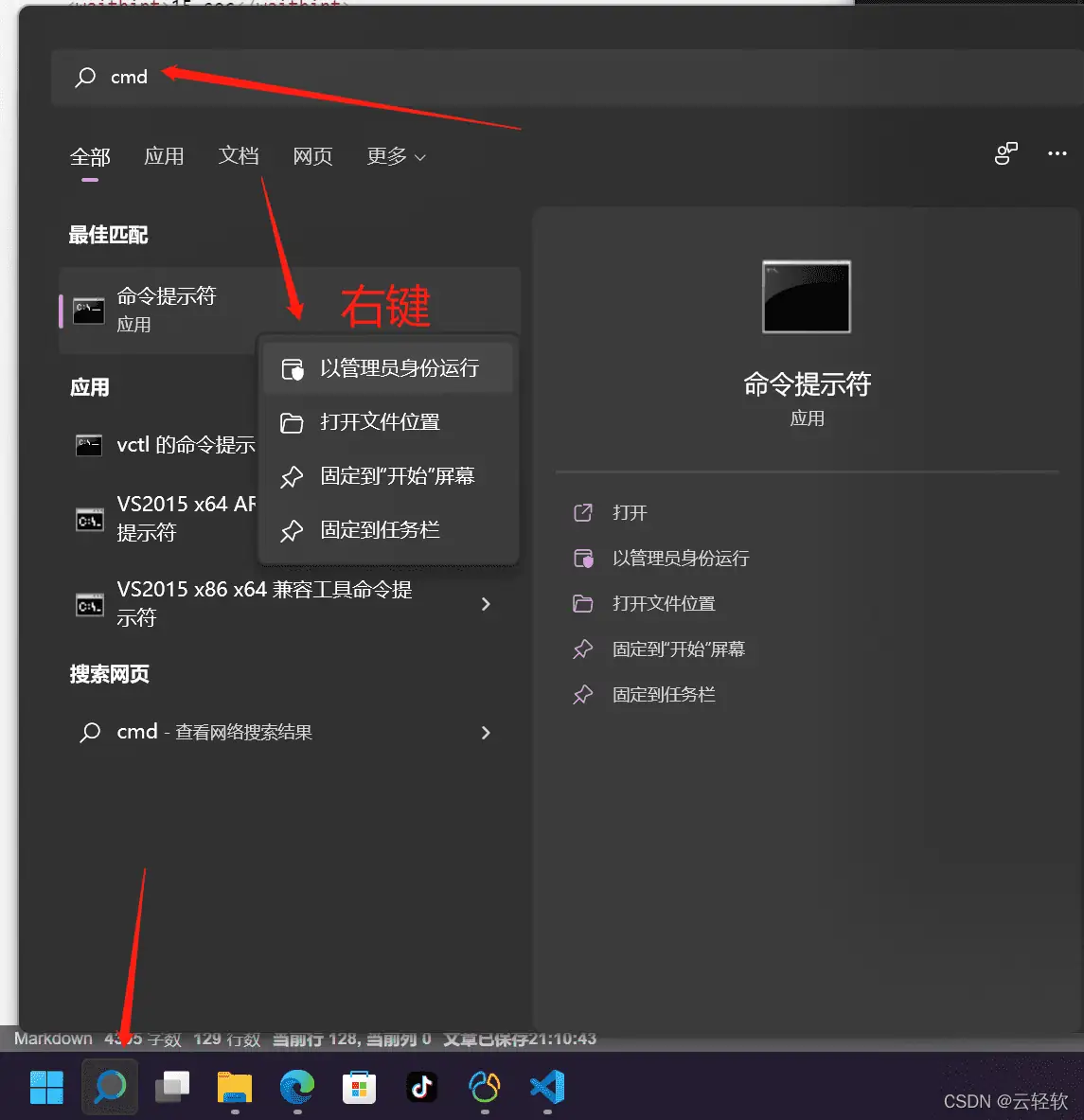The width and height of the screenshot is (1084, 1120).
Task: Click pin icon beside 固定到"开始"屏幕 in context menu
Action: tap(292, 477)
